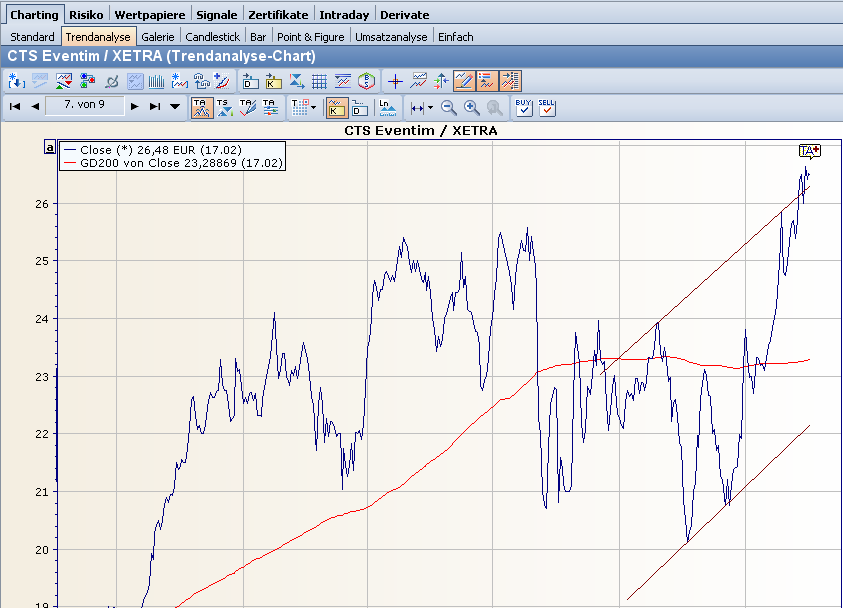The image size is (843, 608).
Task: Click the red GD200 legend line swatch
Action: click(x=69, y=162)
